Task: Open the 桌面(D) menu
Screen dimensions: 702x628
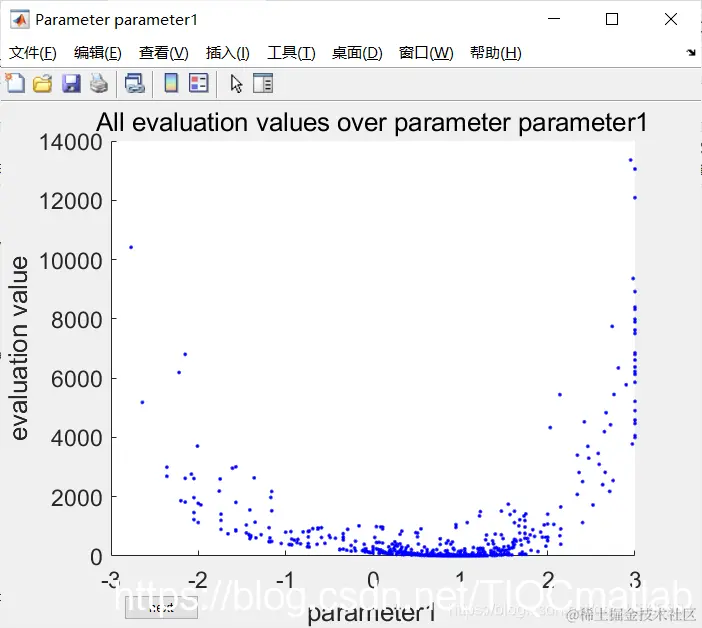Action: [357, 53]
